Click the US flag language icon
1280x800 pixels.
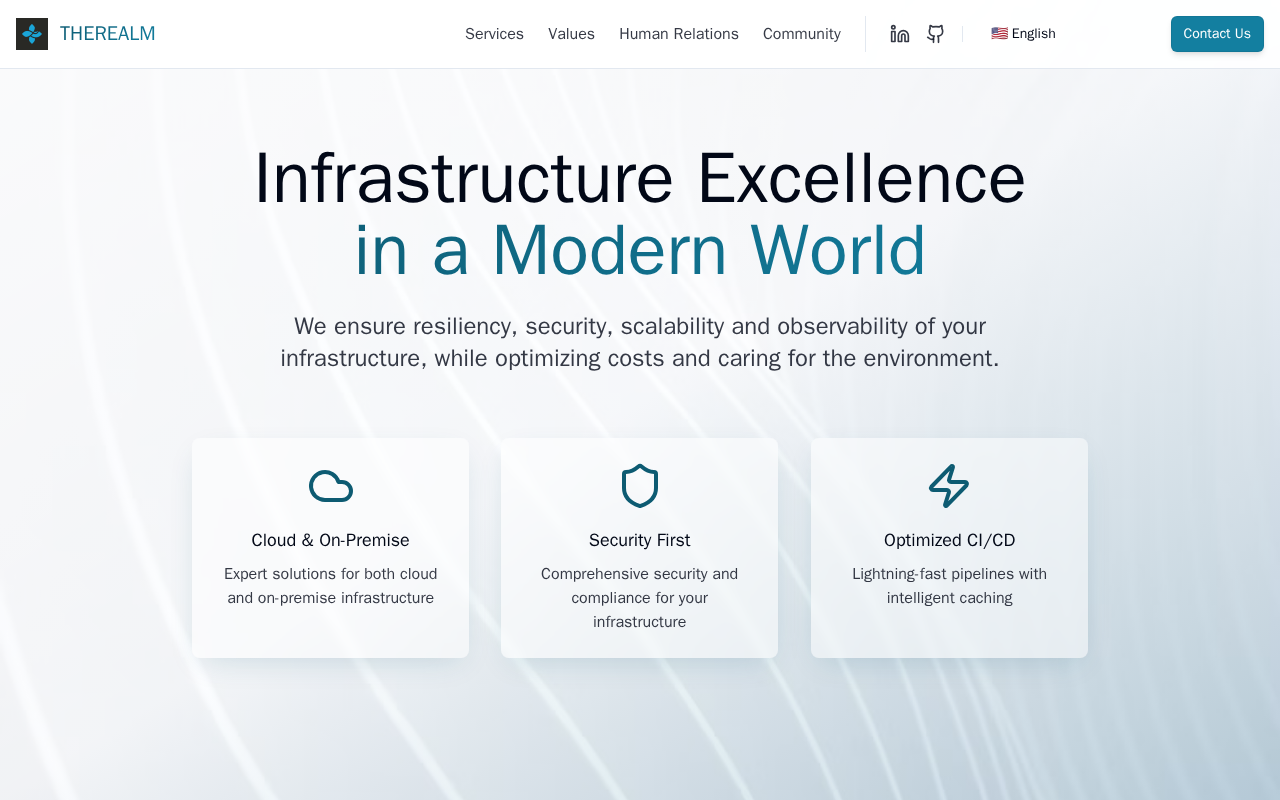(x=999, y=34)
